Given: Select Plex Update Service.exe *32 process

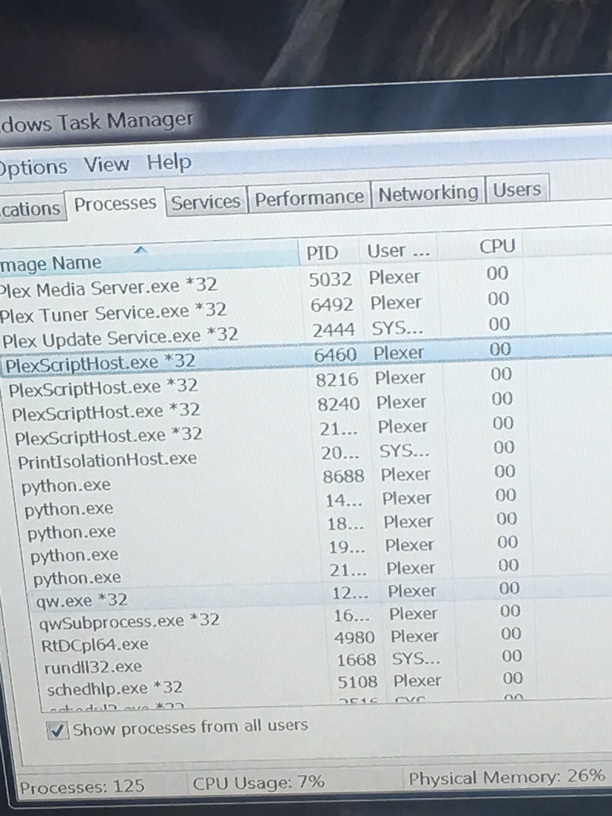Looking at the screenshot, I should [306, 333].
